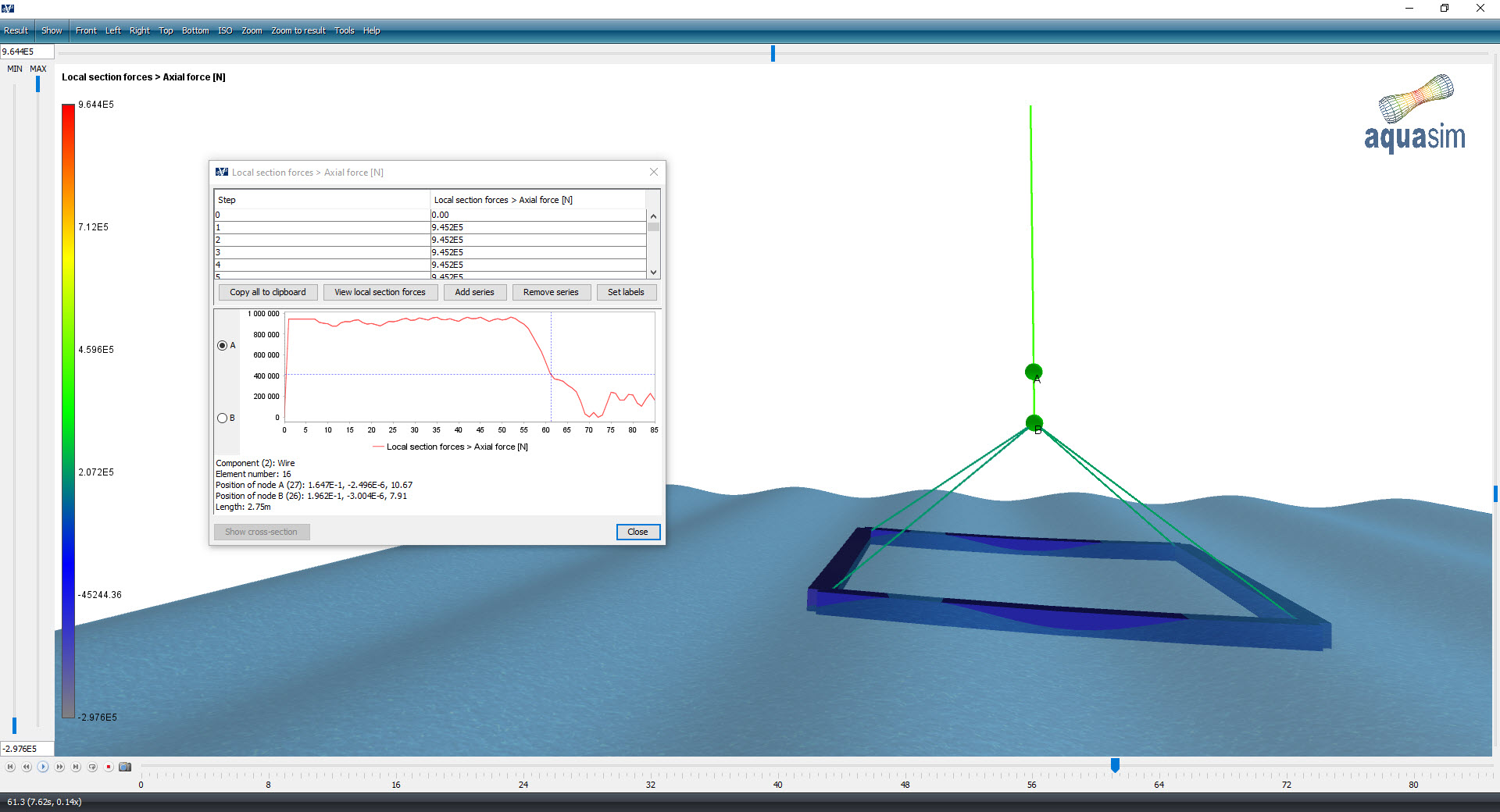Screen dimensions: 1500x812
Task: Switch to Top view
Action: point(166,30)
